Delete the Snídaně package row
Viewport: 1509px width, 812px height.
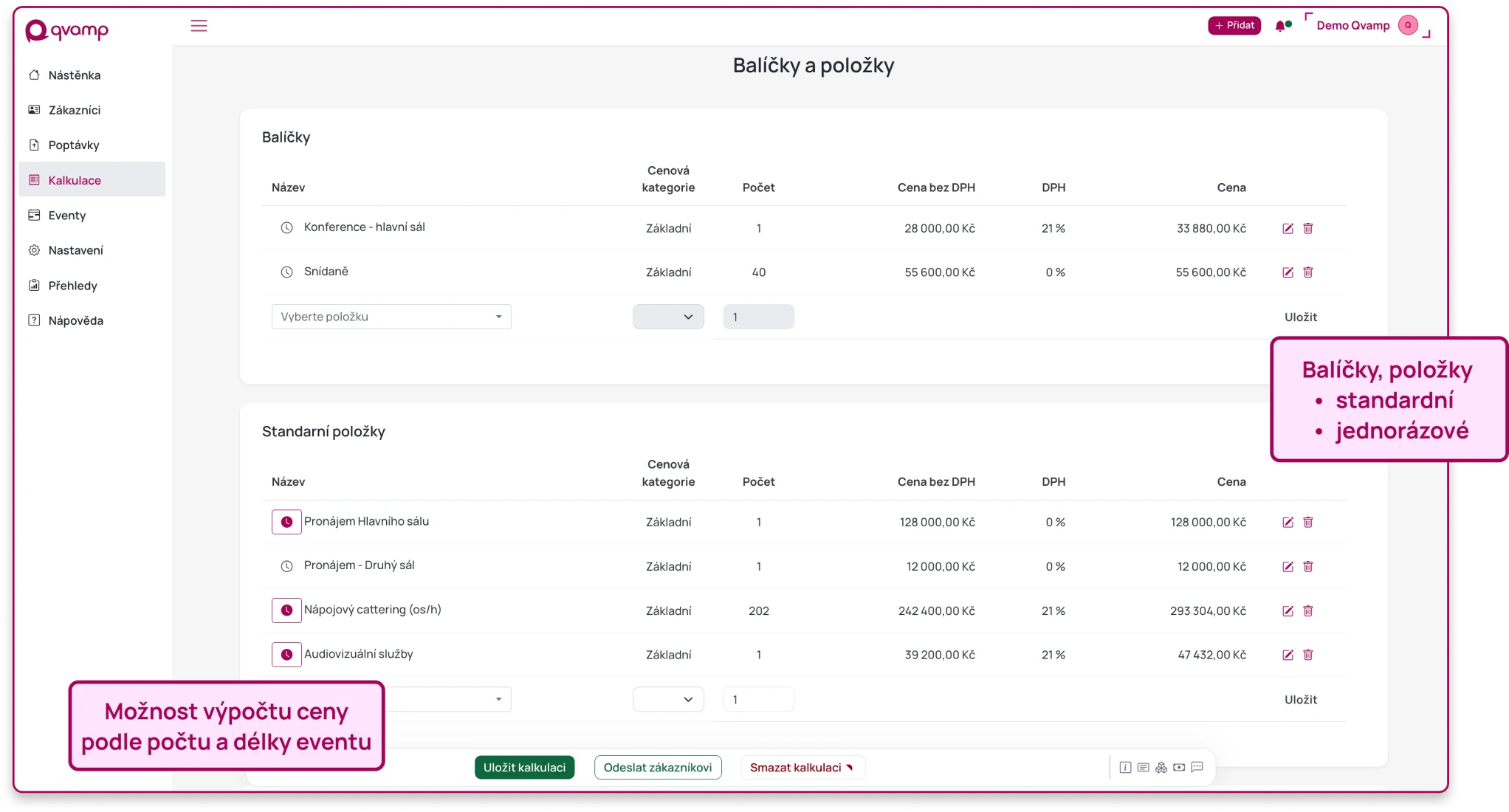(1308, 272)
